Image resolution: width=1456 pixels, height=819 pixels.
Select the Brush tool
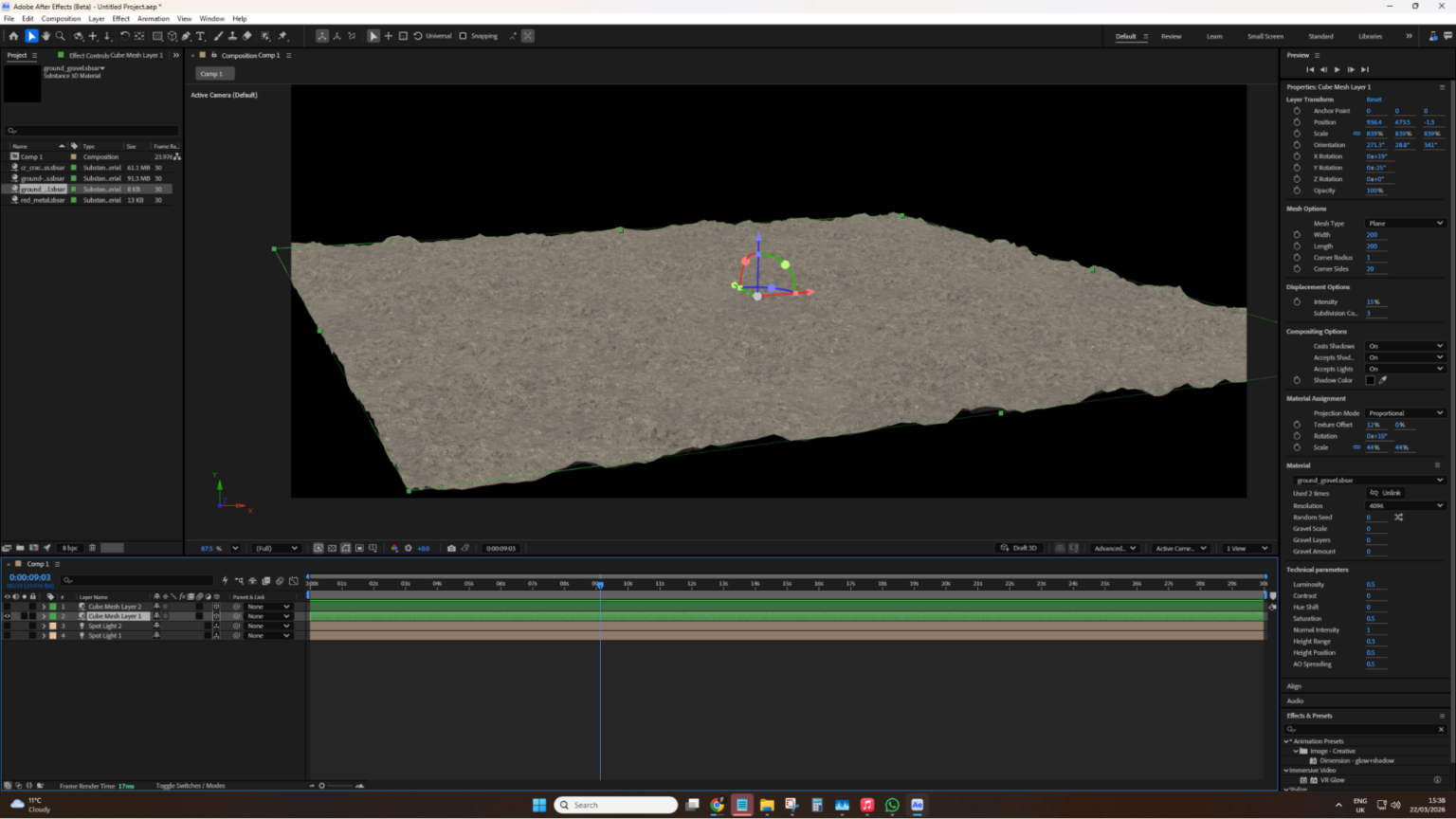219,36
